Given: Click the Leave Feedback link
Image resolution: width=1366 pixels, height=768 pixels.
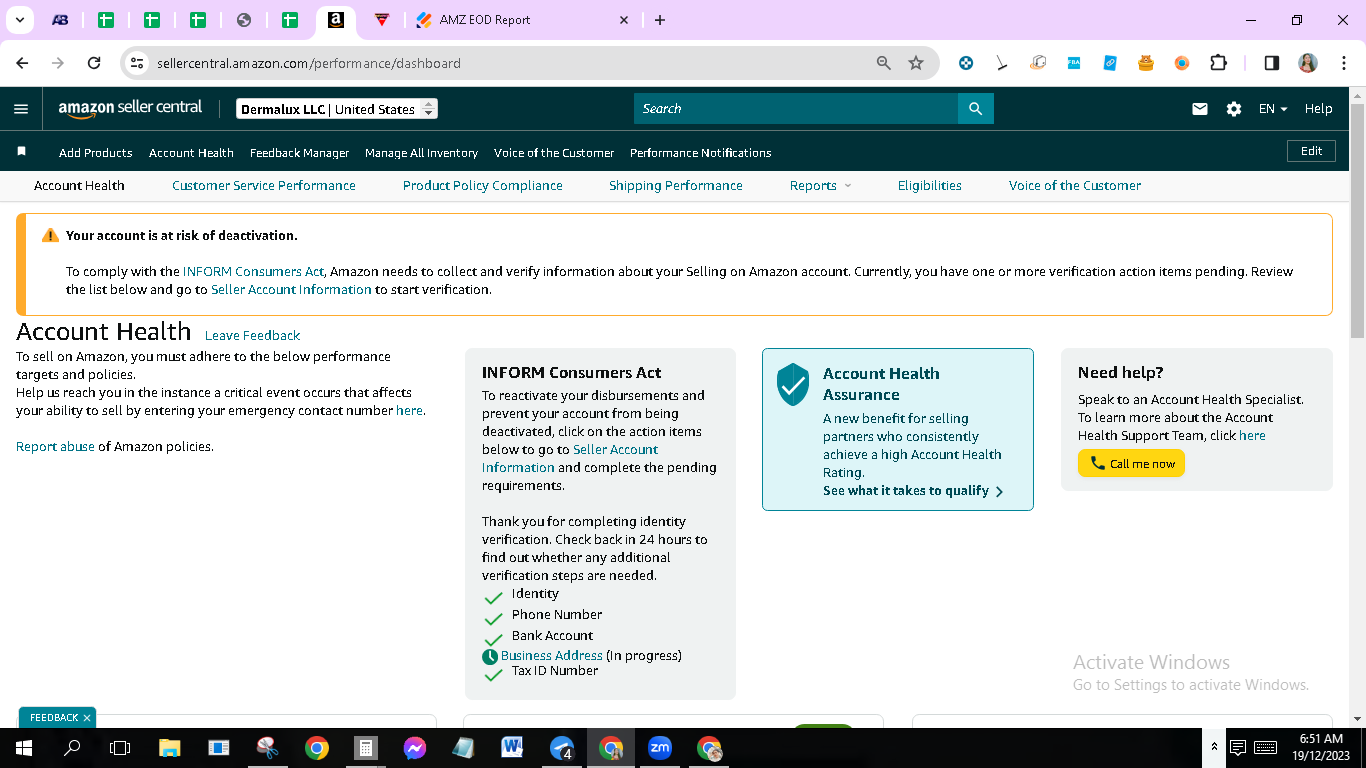Looking at the screenshot, I should pyautogui.click(x=253, y=336).
